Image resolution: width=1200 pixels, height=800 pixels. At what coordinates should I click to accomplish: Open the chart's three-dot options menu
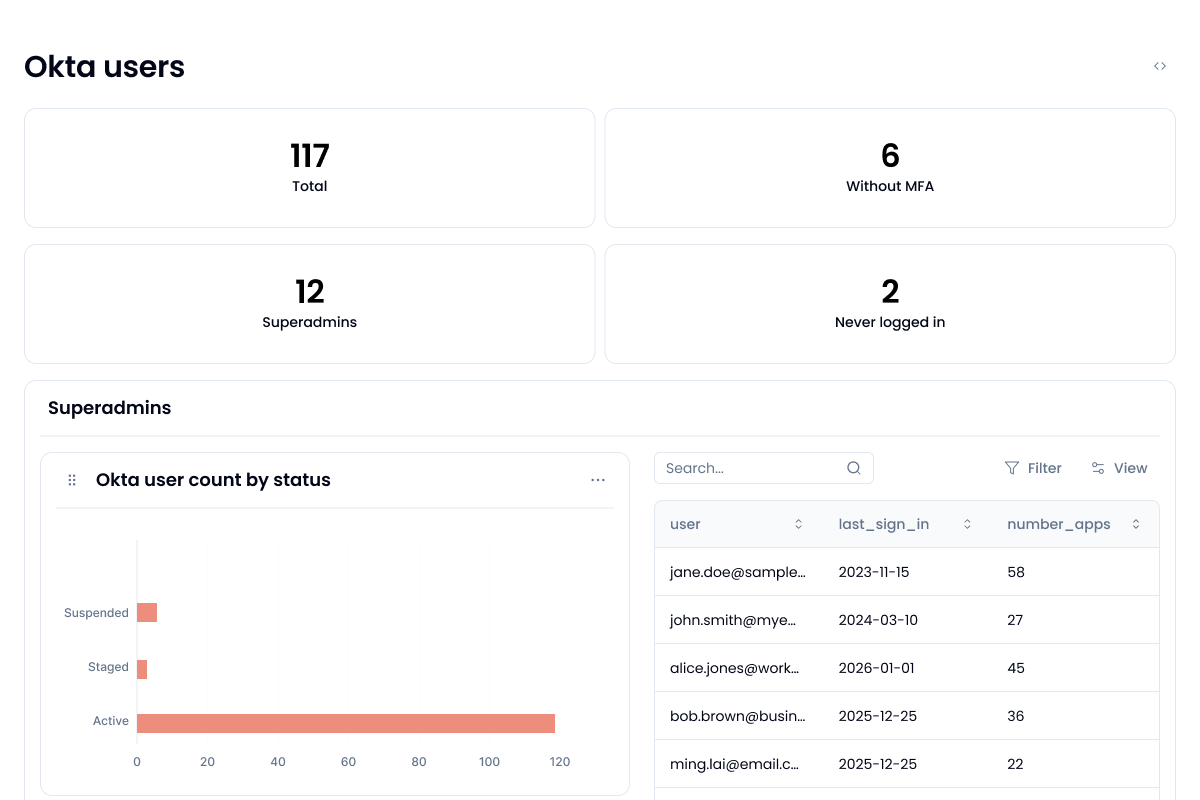click(598, 480)
